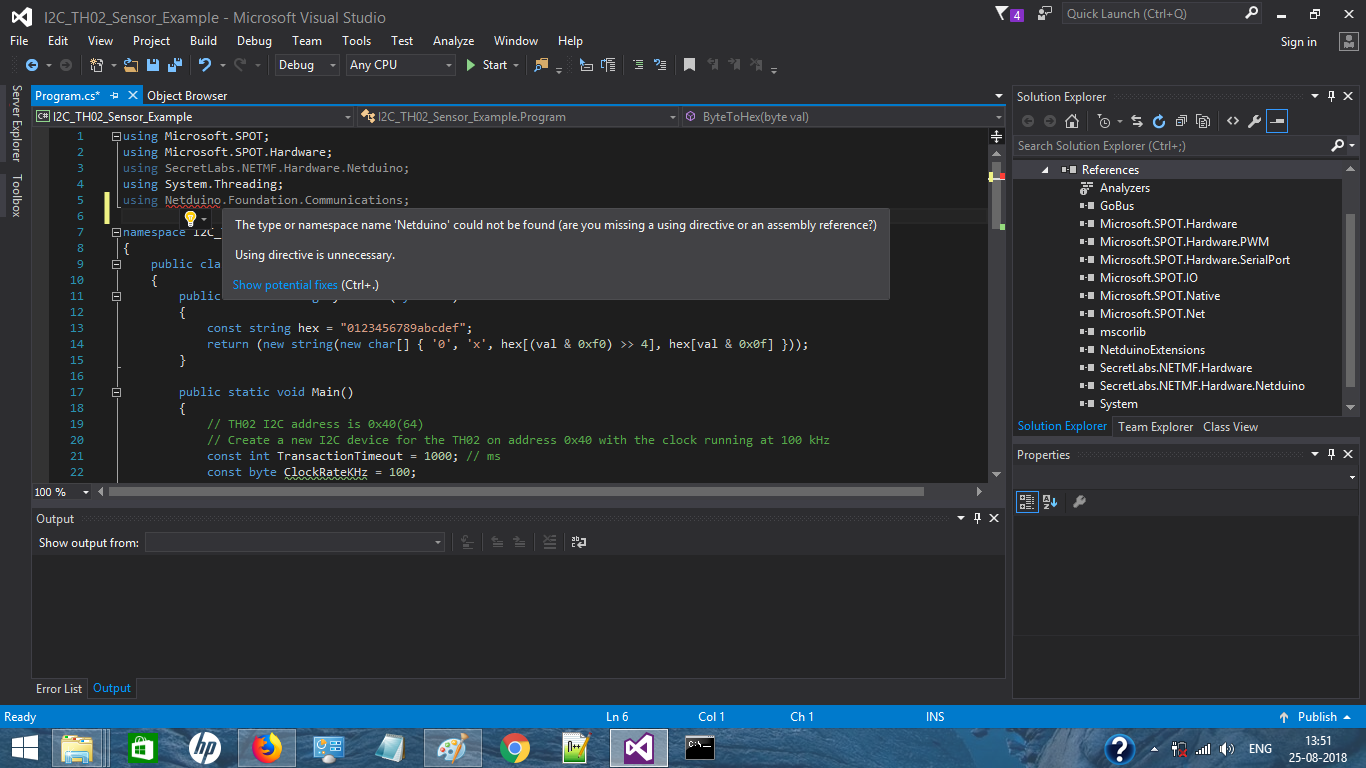The image size is (1366, 768).
Task: Click the Refresh icon in Solution Explorer
Action: (1159, 121)
